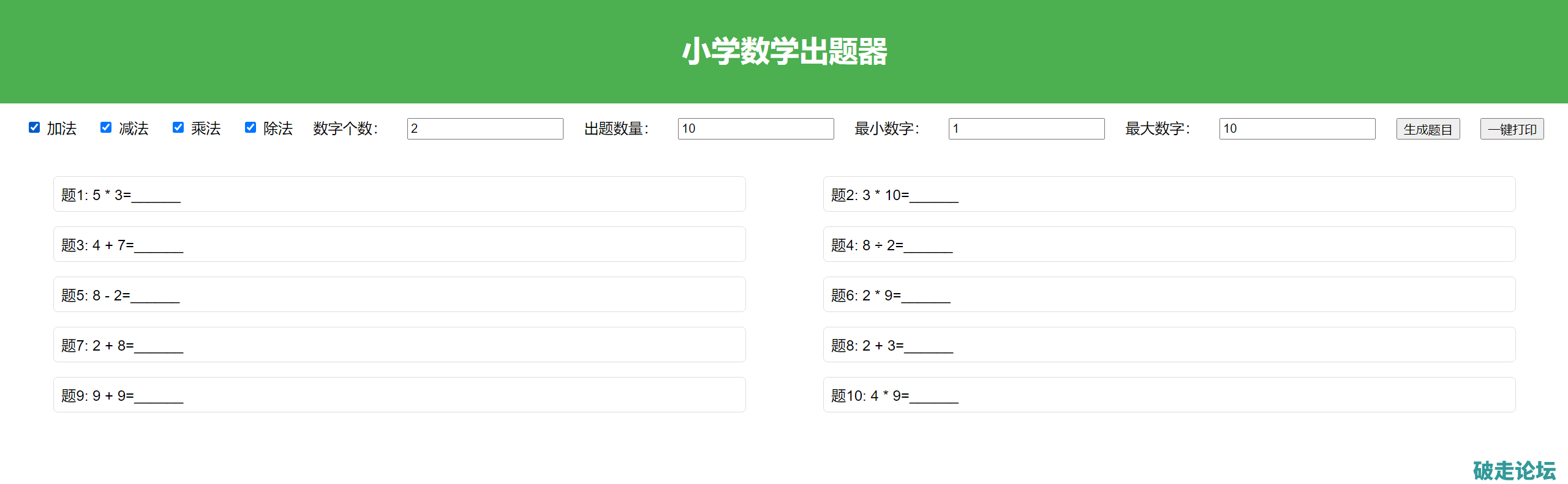Untick the 除法 checkbox
1568x484 pixels.
pos(251,127)
